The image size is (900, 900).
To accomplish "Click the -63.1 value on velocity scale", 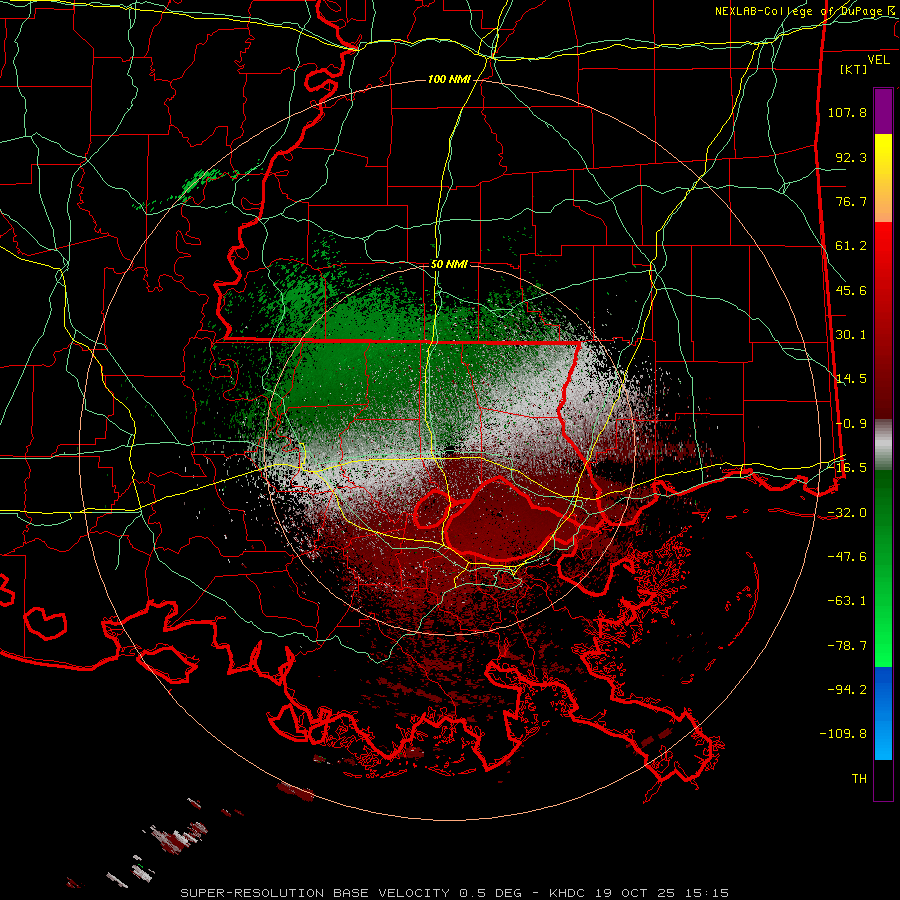I will 847,601.
